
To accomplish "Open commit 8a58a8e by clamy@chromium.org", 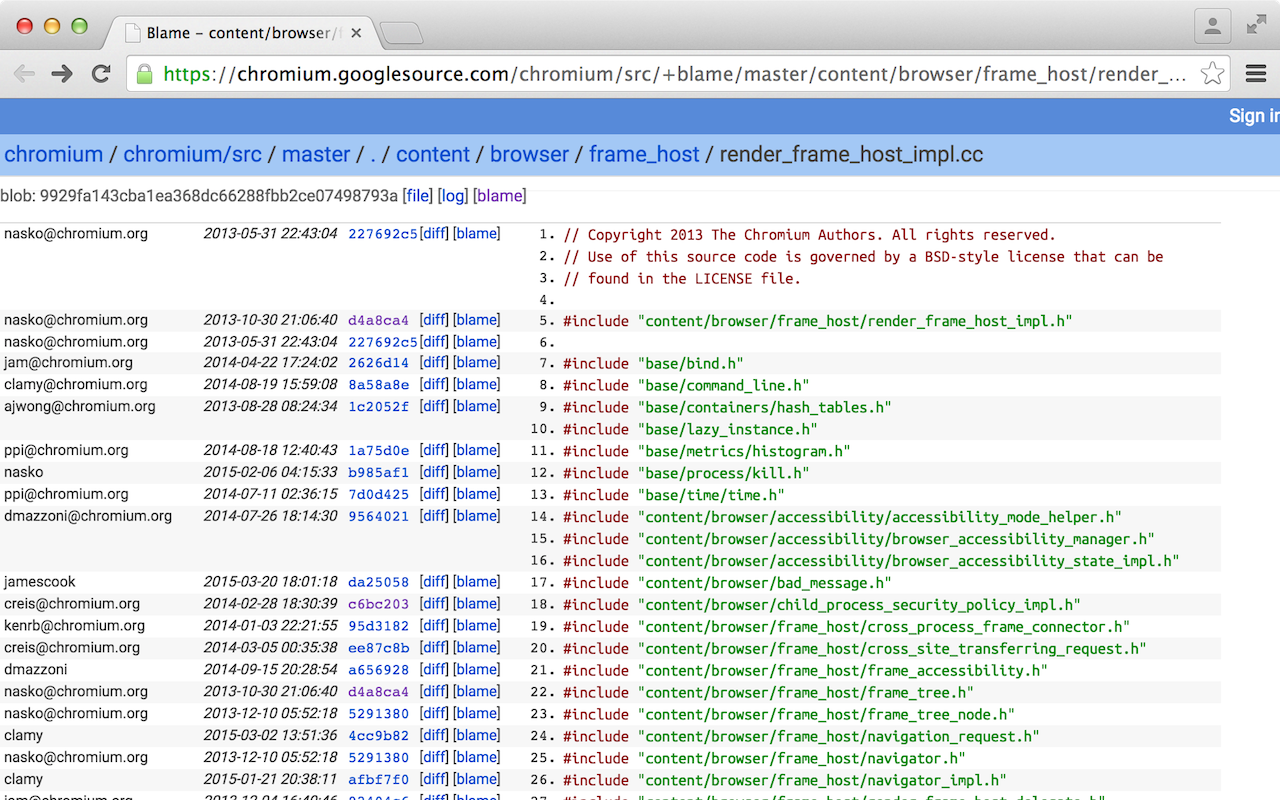I will (x=378, y=385).
